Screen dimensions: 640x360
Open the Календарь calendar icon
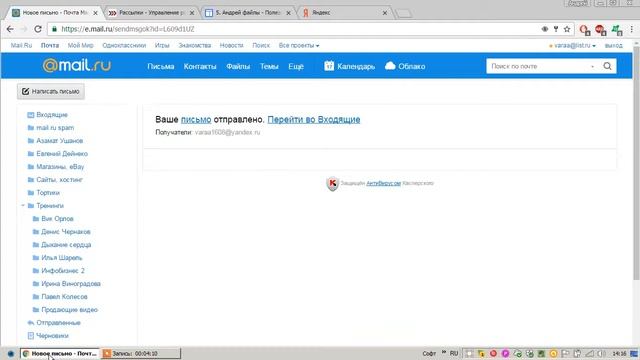point(329,66)
